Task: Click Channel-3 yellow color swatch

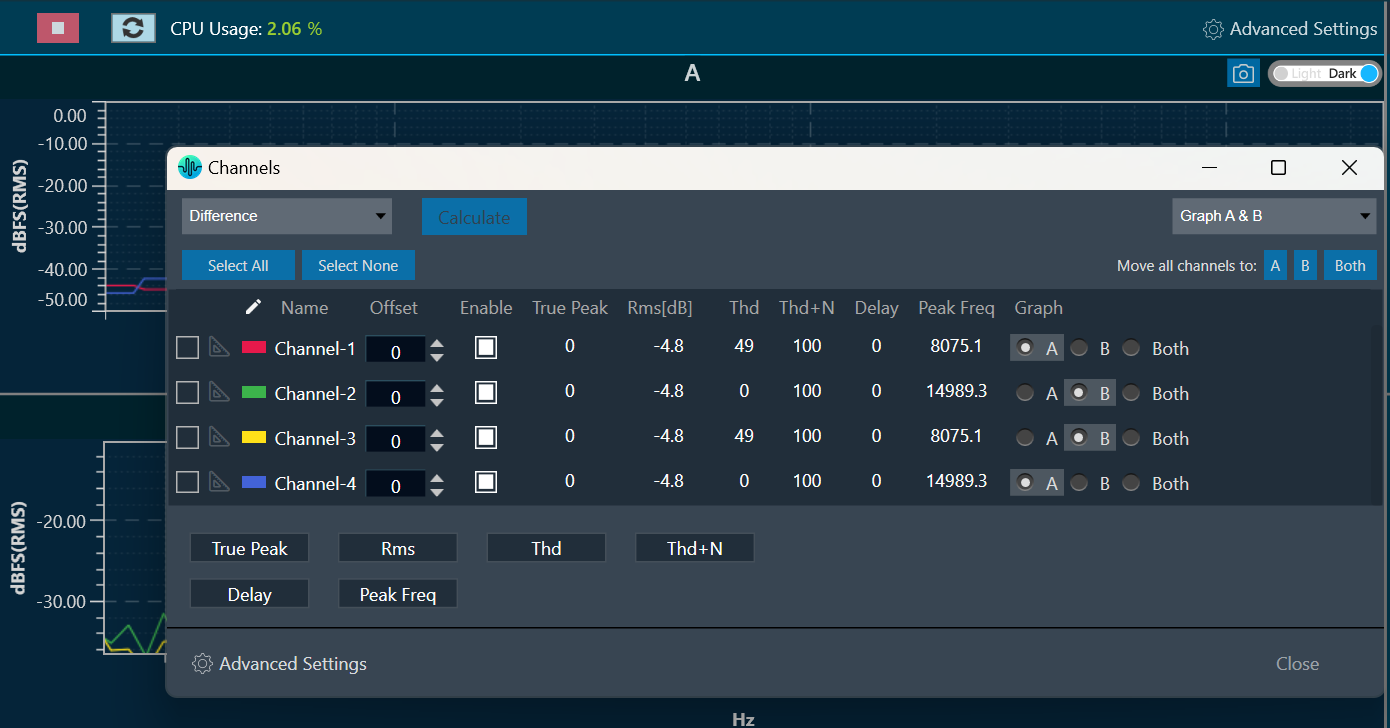Action: click(254, 438)
